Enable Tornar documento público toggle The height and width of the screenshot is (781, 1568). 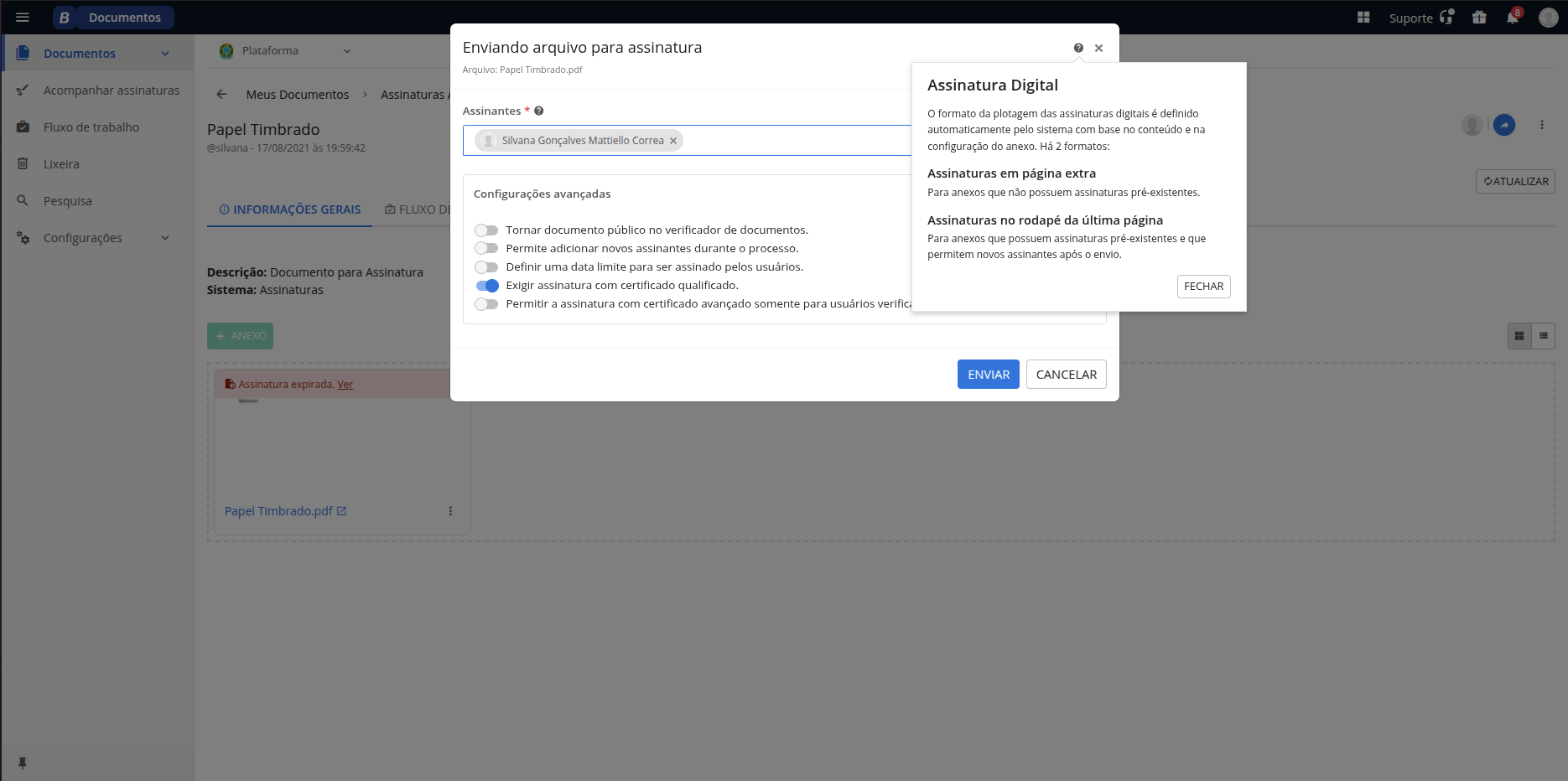pyautogui.click(x=486, y=230)
